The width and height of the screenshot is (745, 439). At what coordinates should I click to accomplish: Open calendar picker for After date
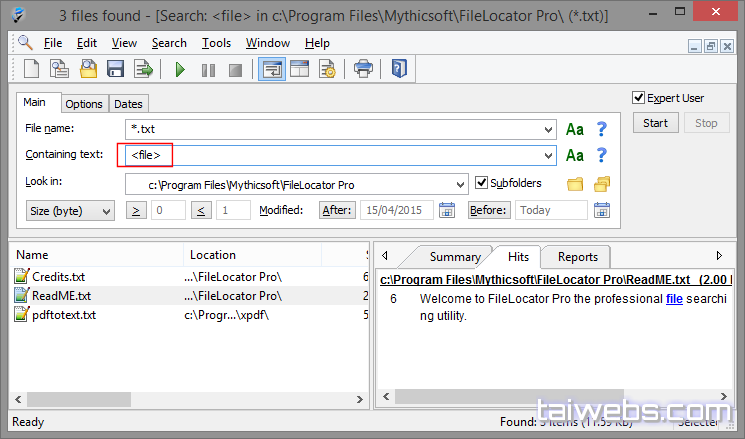click(447, 210)
